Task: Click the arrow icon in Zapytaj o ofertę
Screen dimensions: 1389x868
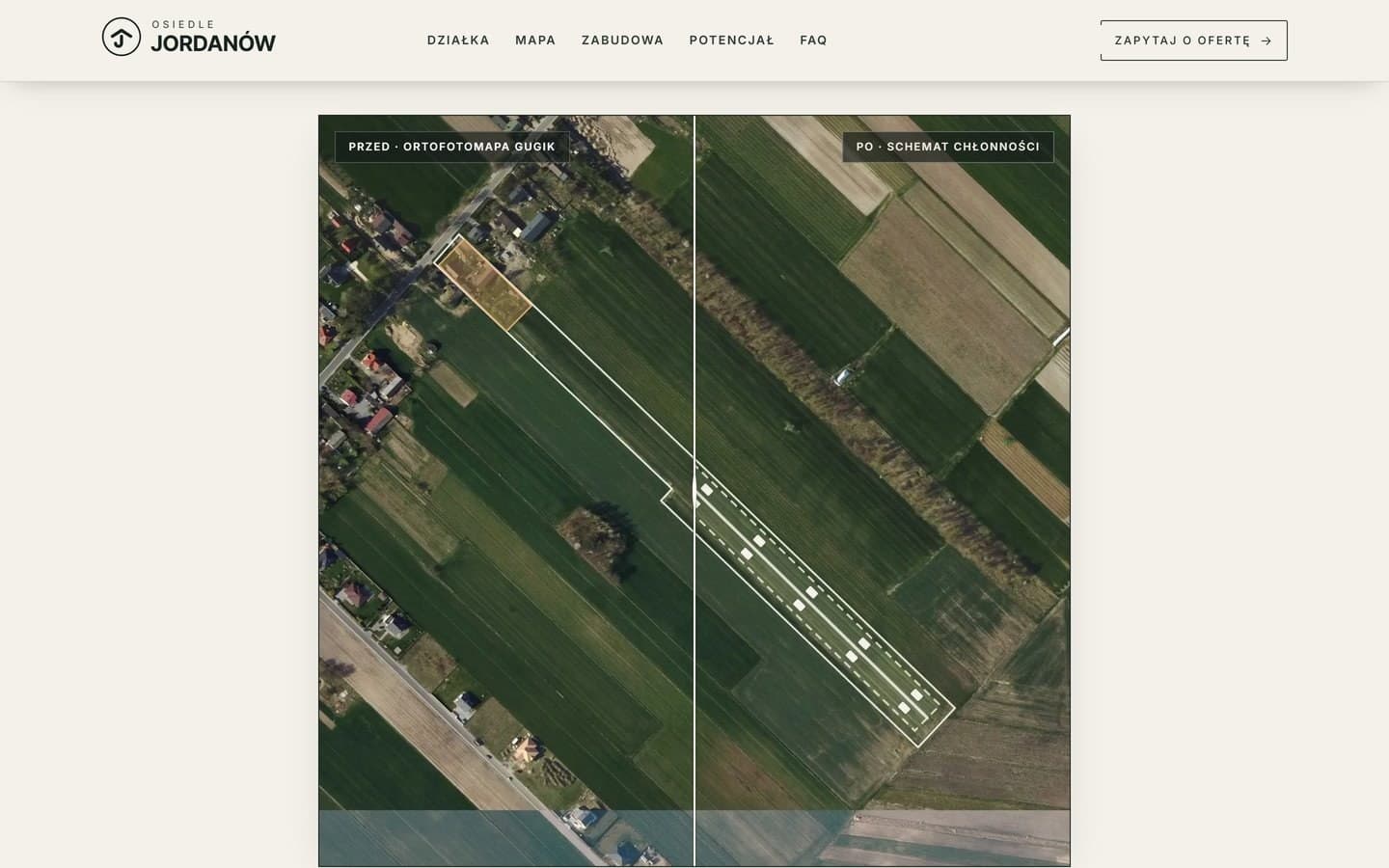Action: coord(1266,41)
